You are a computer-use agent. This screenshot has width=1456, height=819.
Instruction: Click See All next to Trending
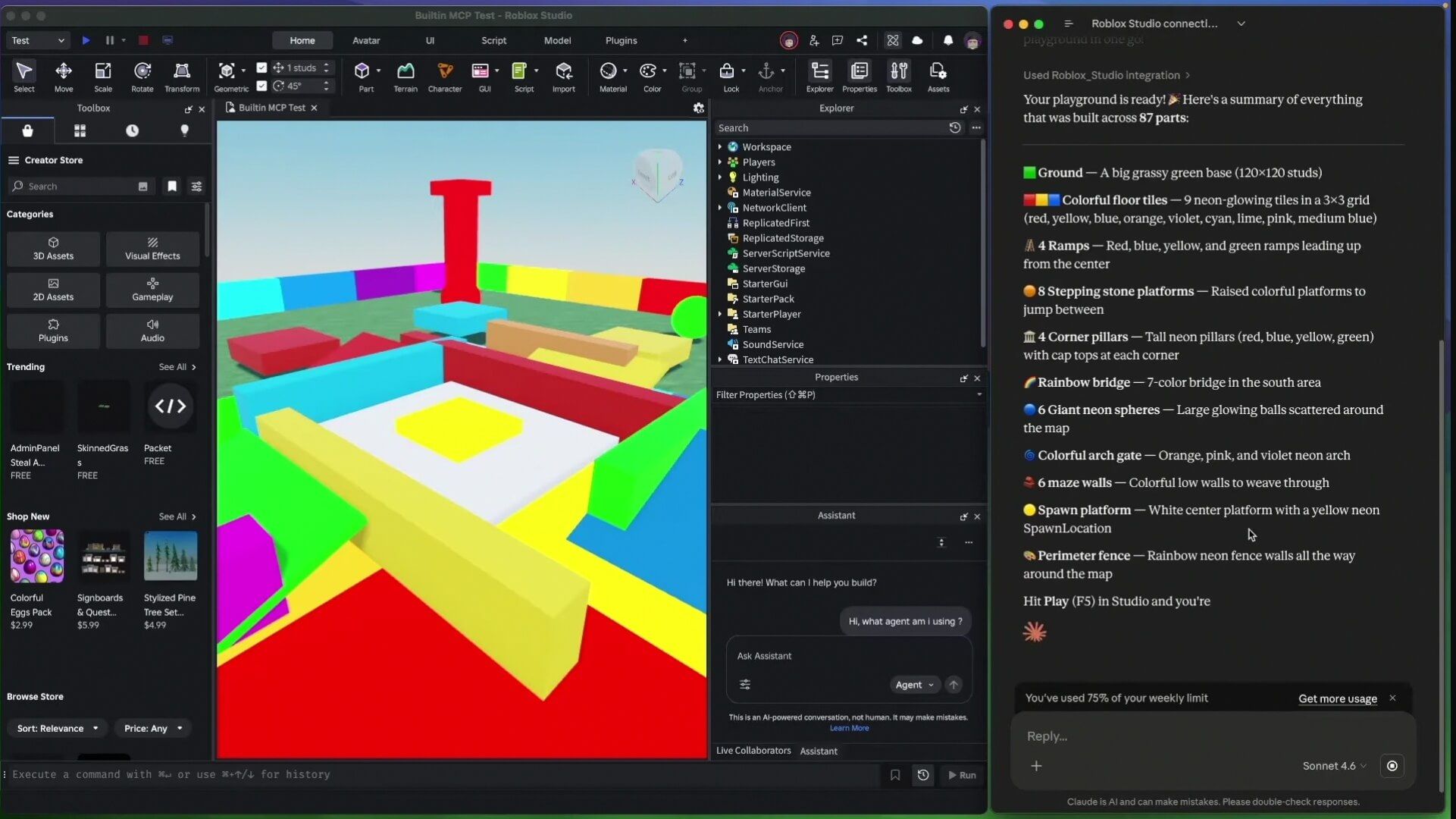click(177, 367)
